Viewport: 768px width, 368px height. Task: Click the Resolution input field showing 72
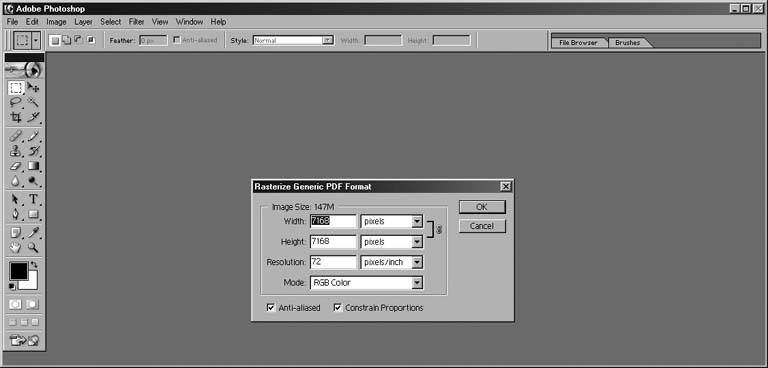[333, 263]
